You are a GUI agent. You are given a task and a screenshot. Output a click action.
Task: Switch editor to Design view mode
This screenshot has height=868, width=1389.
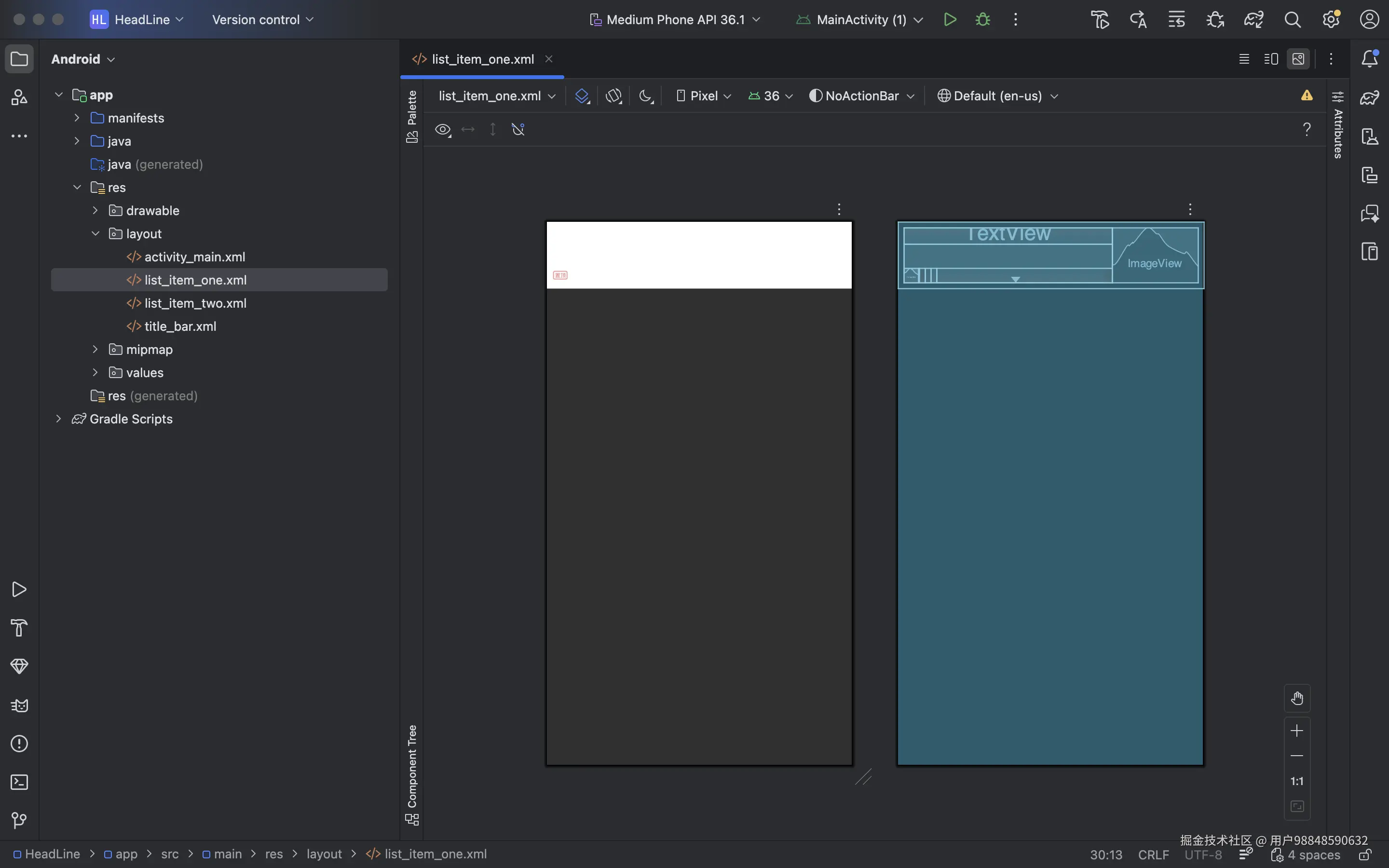pyautogui.click(x=1298, y=59)
